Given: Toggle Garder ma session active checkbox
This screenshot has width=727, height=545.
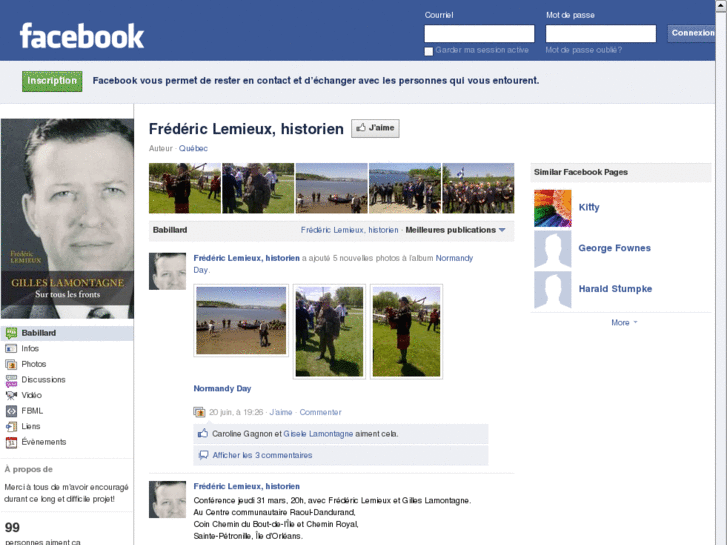Looking at the screenshot, I should point(429,51).
